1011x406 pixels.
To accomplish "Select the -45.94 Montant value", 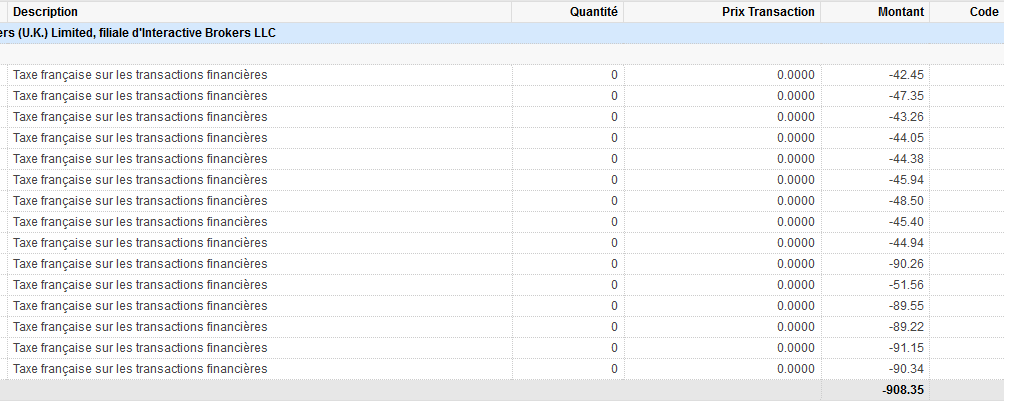I will pyautogui.click(x=905, y=180).
